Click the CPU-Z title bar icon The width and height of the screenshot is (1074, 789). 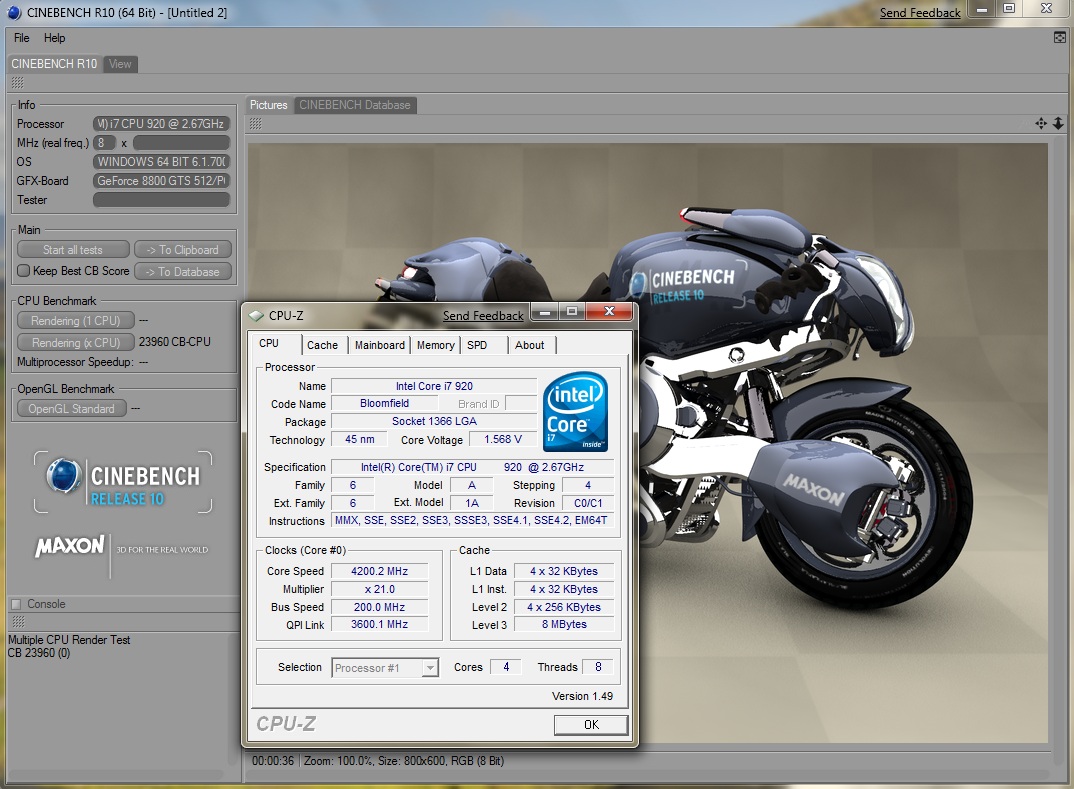(256, 316)
